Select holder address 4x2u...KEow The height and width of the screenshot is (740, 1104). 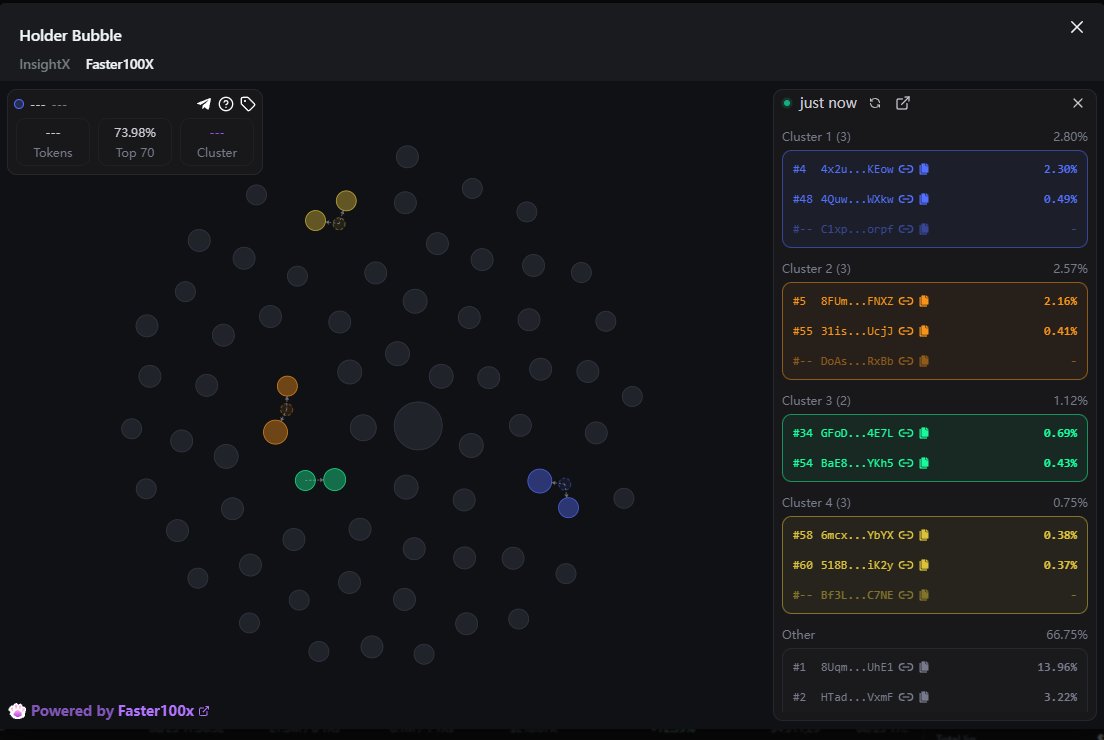[857, 169]
